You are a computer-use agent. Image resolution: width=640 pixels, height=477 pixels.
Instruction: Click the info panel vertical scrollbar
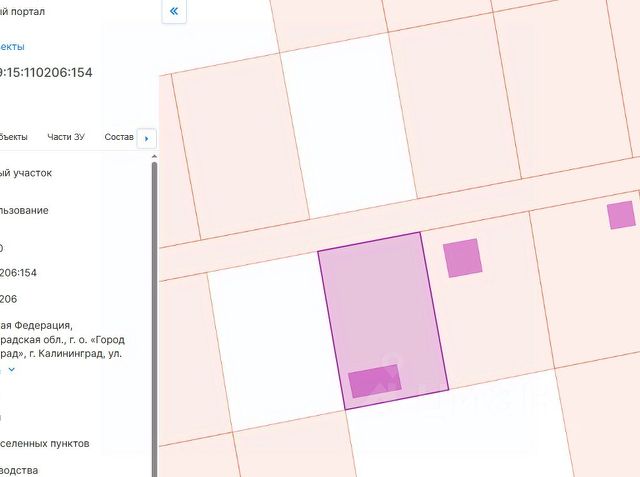154,318
